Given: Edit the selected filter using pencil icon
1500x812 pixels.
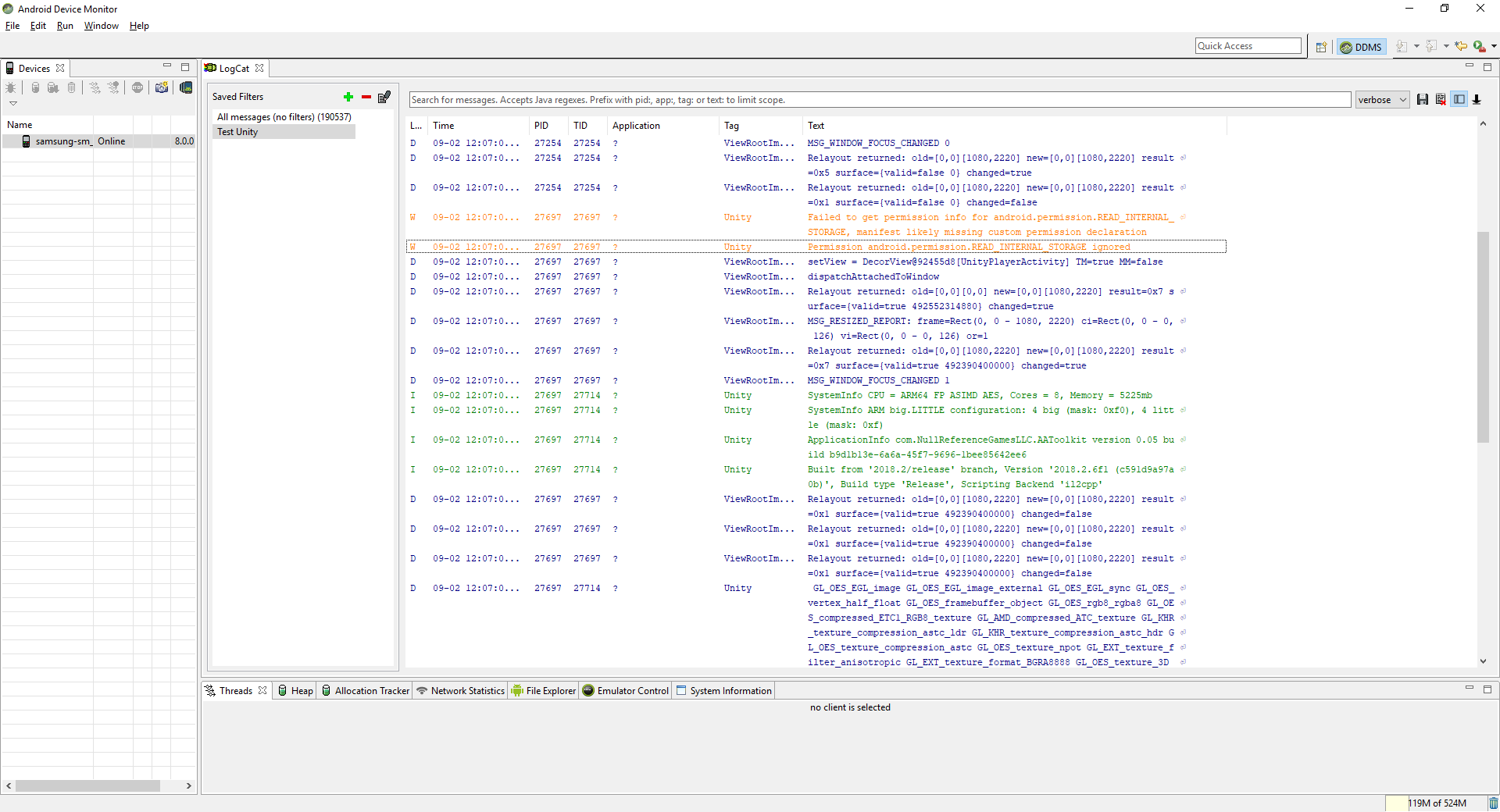Looking at the screenshot, I should point(384,97).
